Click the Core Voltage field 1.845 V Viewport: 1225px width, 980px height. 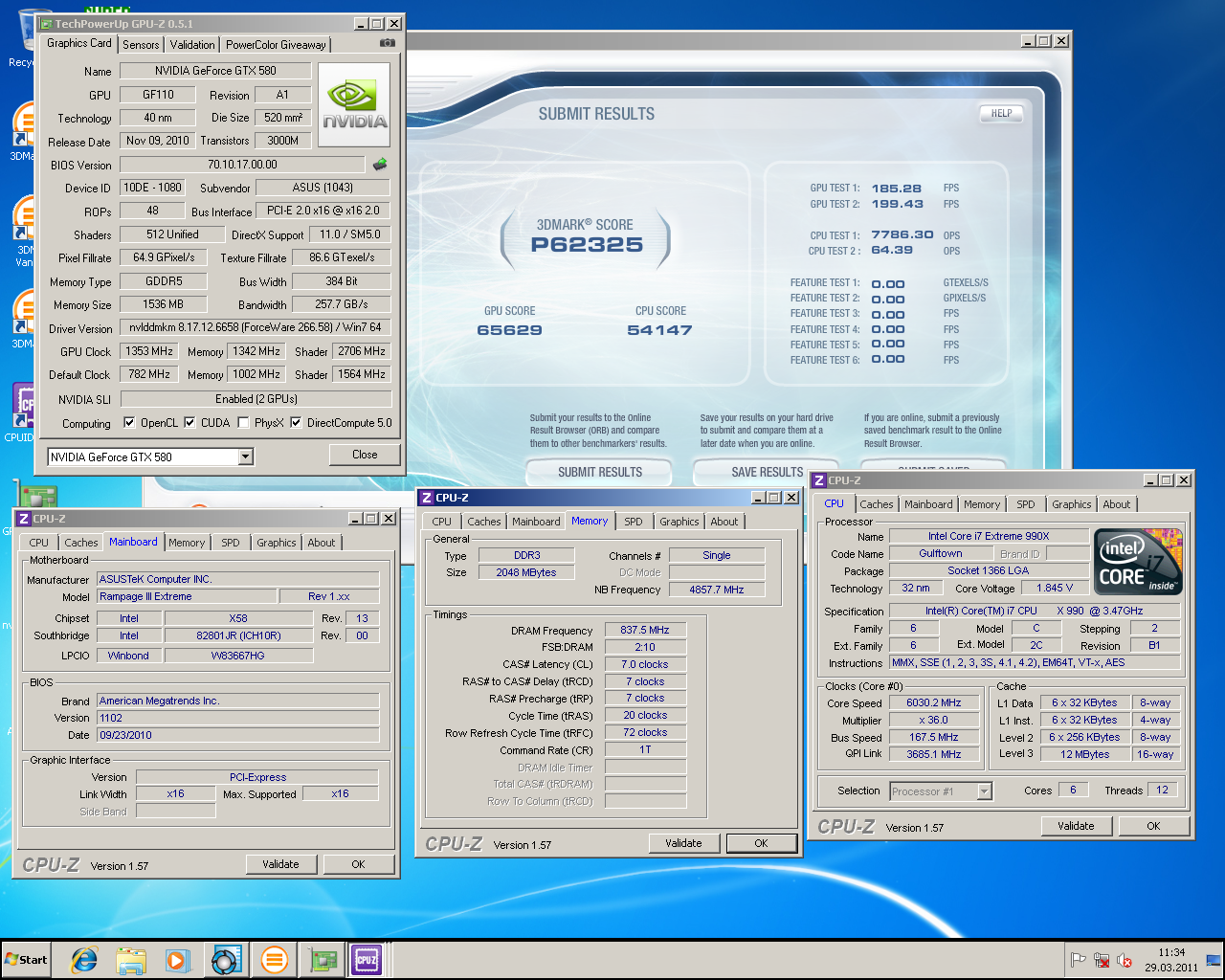point(1054,588)
